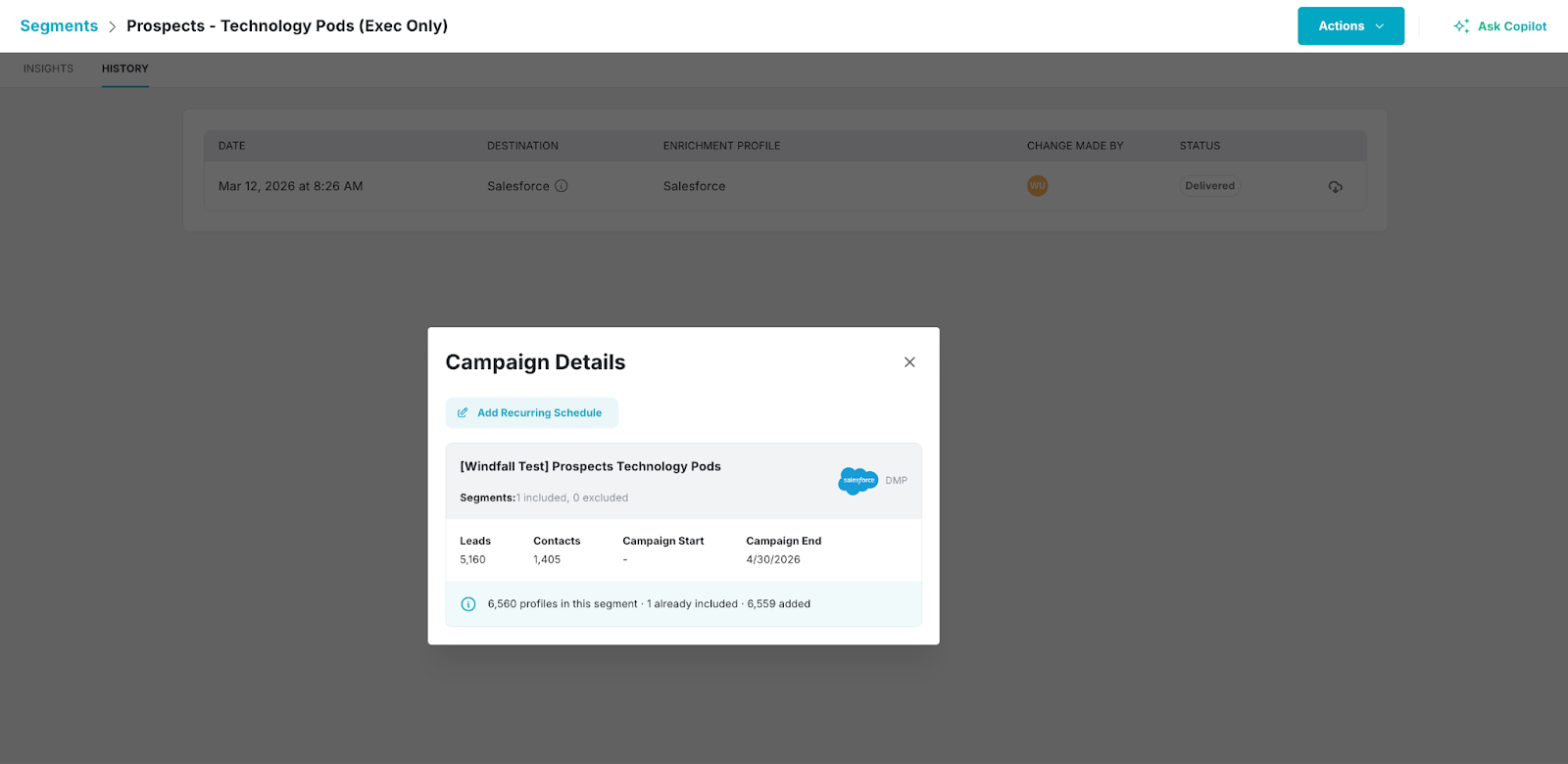Click the info icon next to Salesforce destination

pyautogui.click(x=562, y=186)
